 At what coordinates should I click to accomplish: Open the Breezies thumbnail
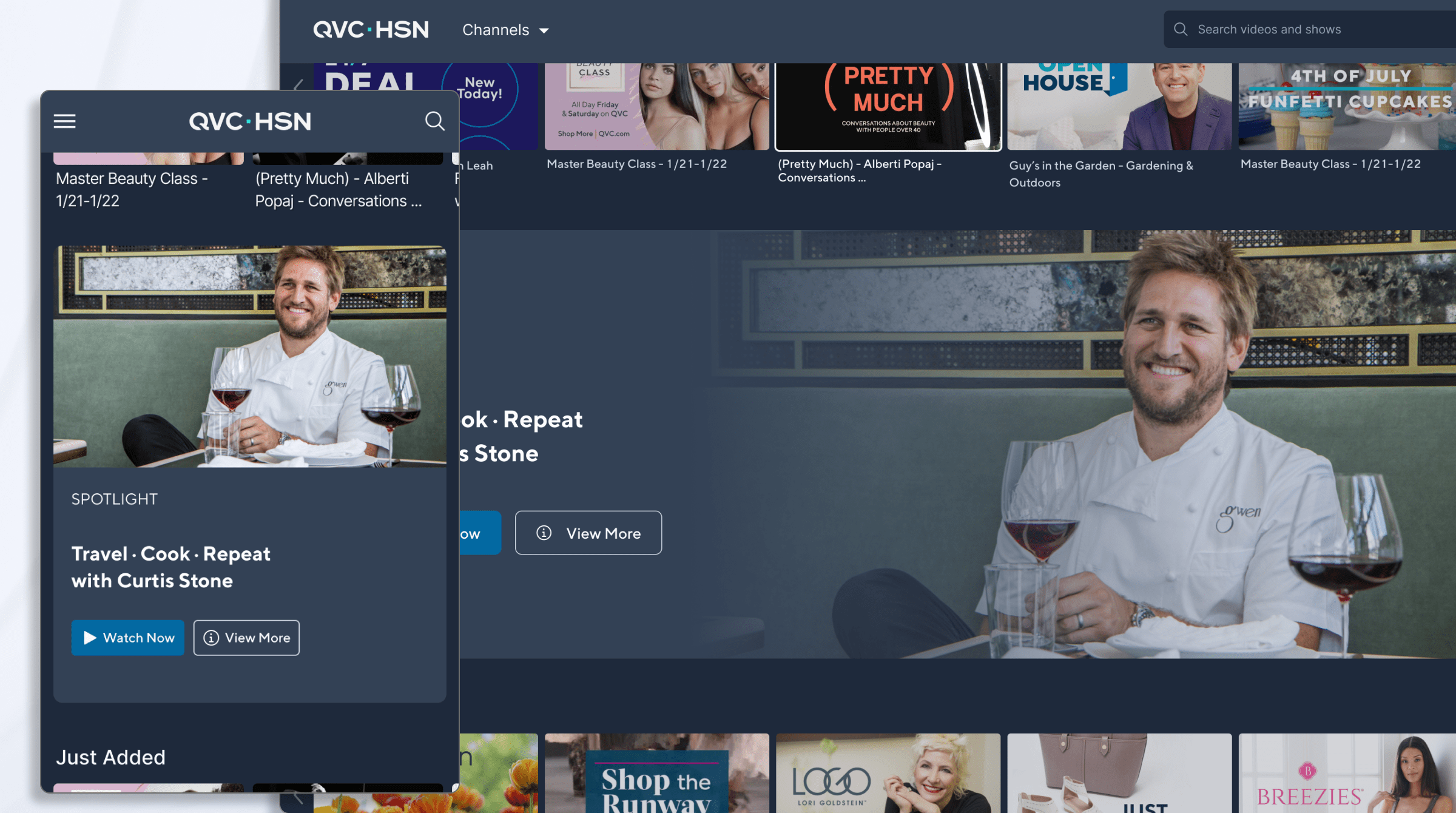(1347, 773)
